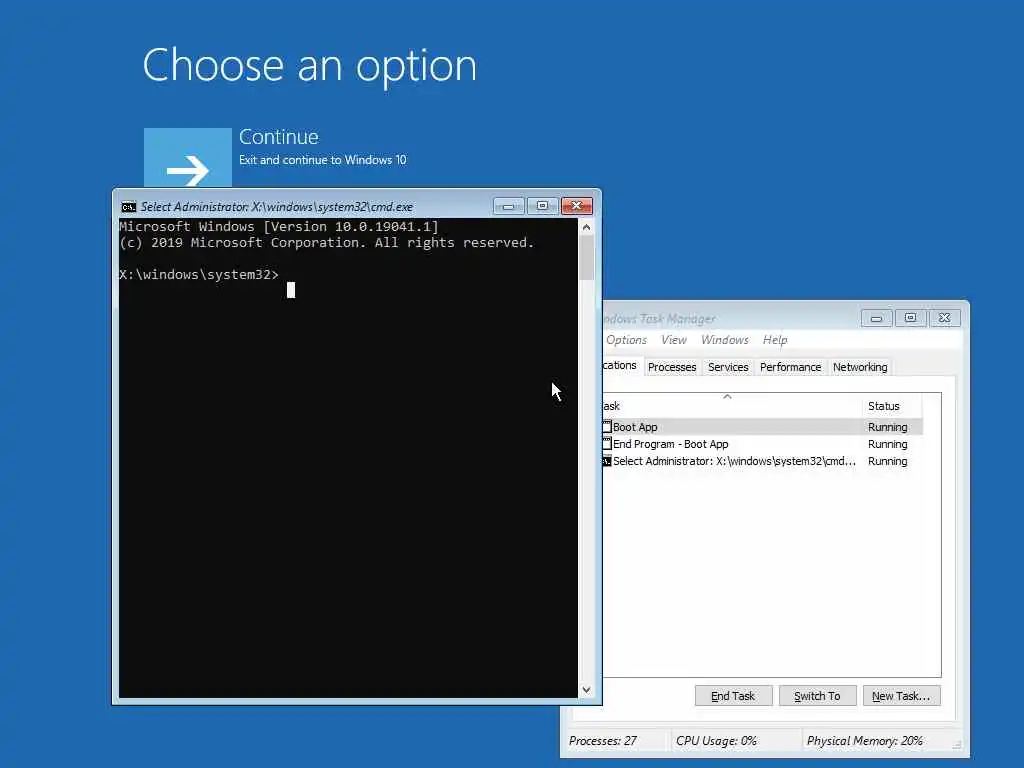
Task: Click the Status column header
Action: coord(891,406)
